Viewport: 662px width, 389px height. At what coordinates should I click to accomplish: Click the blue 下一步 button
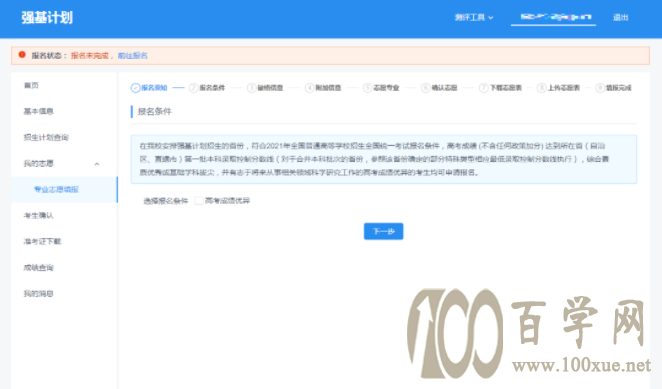pyautogui.click(x=383, y=231)
